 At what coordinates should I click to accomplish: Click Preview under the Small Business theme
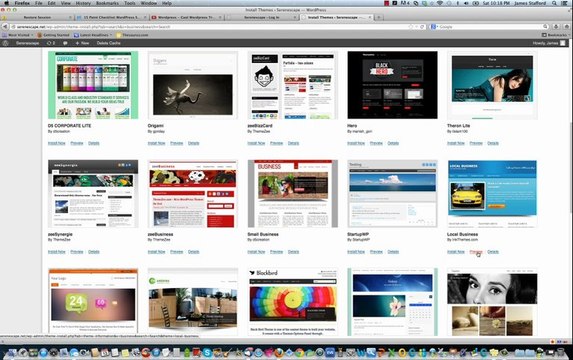[x=277, y=252]
